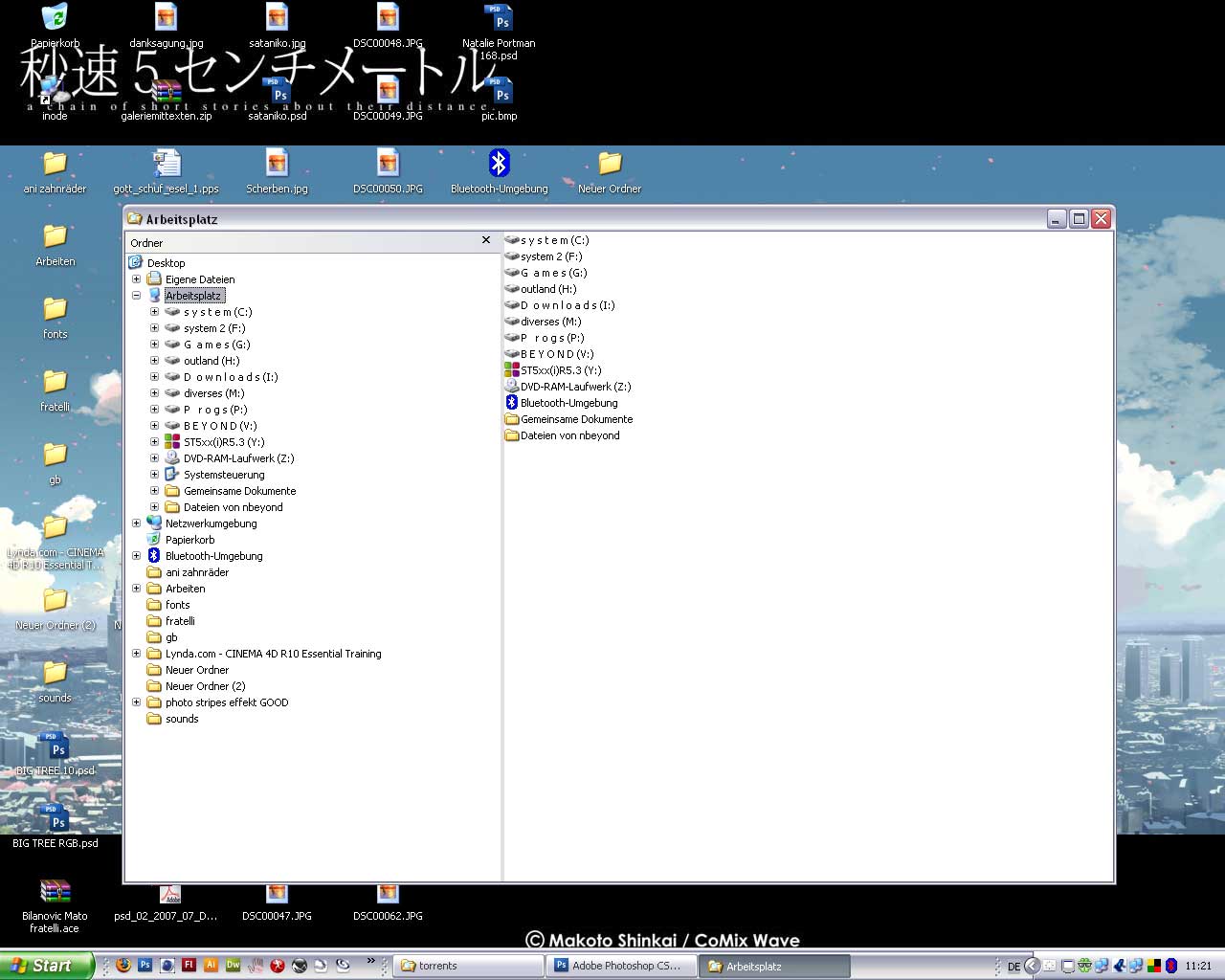Select sataniko.psd Photoshop file on desktop
The image size is (1225, 980).
278,100
